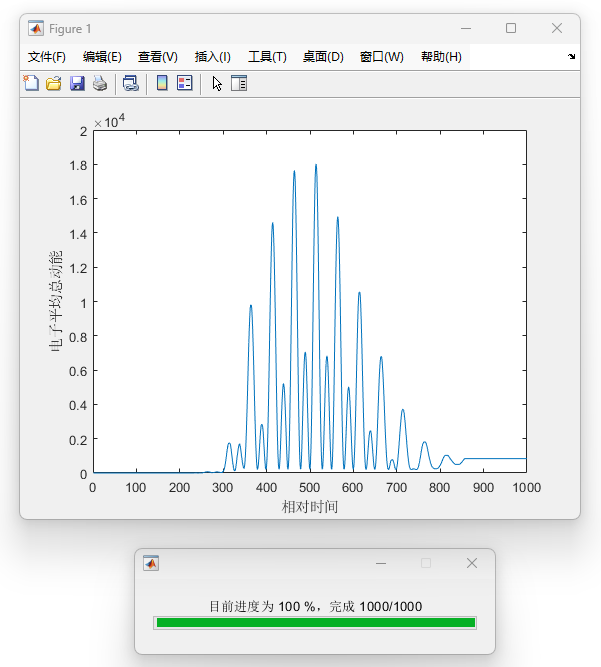Click the dock figure arrow at menu bar right
The height and width of the screenshot is (667, 601).
572,56
